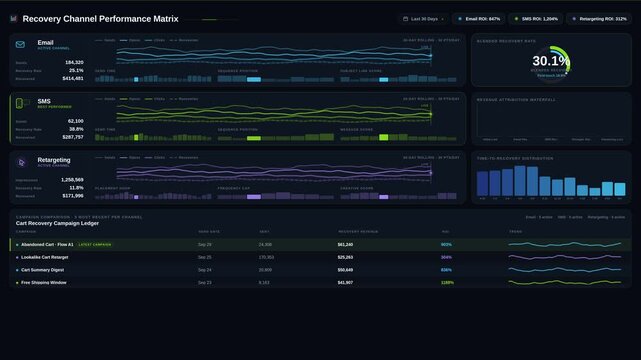
Task: Click the Email line chart live endpoint marker
Action: 431,55
